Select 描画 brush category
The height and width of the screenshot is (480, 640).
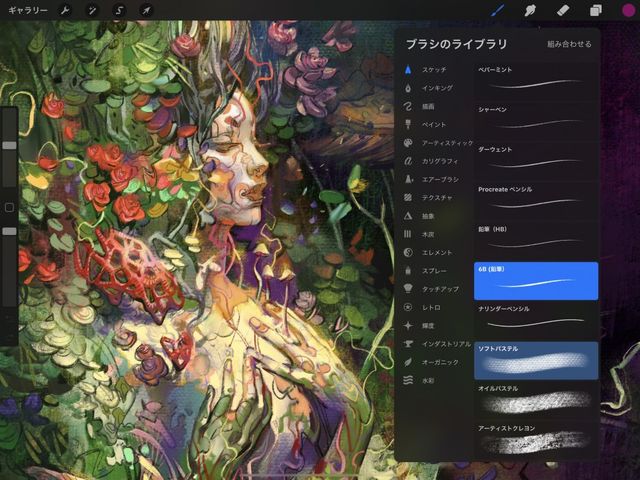pyautogui.click(x=428, y=107)
